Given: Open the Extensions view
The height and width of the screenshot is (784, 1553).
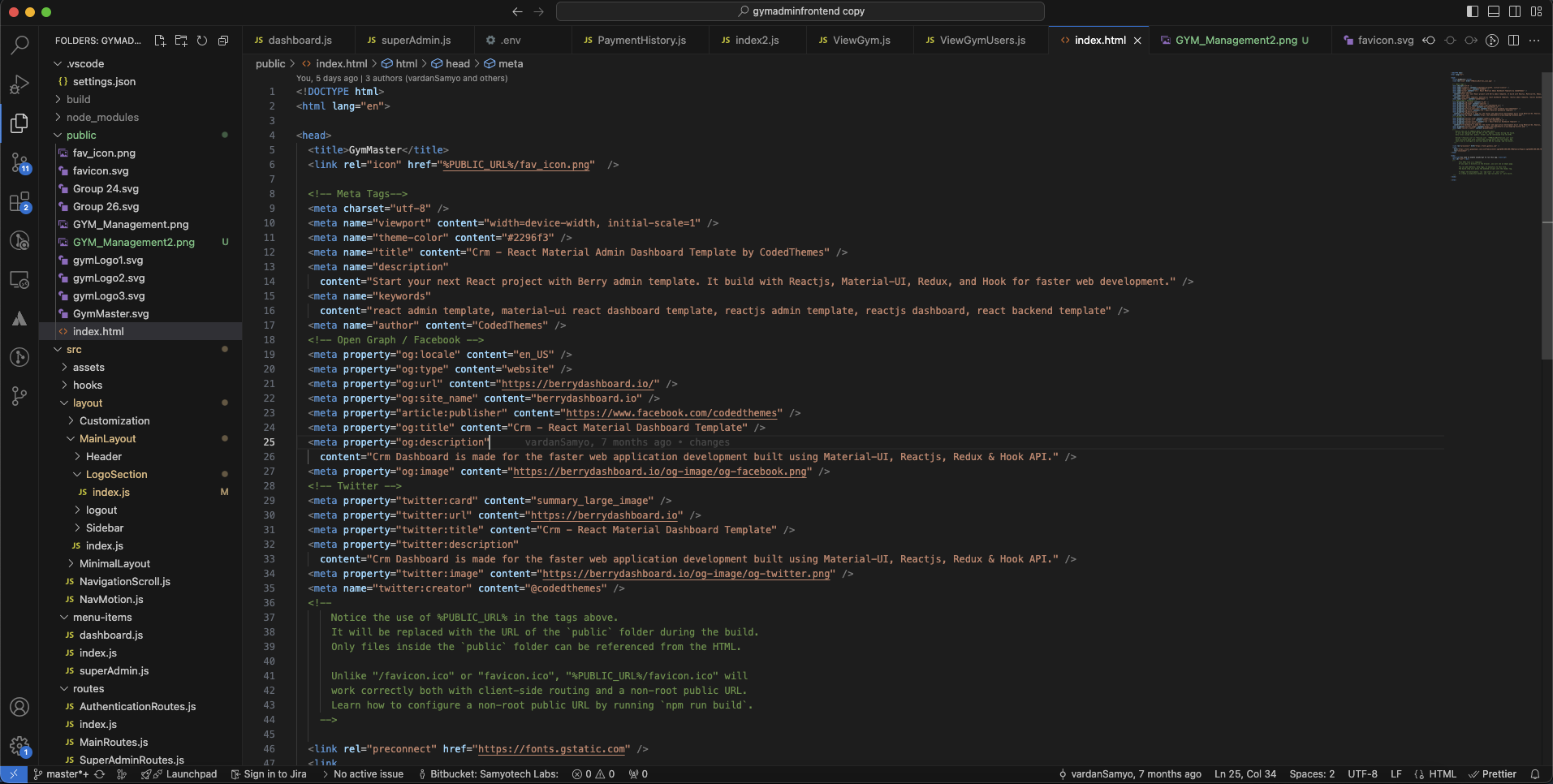Looking at the screenshot, I should coord(19,202).
